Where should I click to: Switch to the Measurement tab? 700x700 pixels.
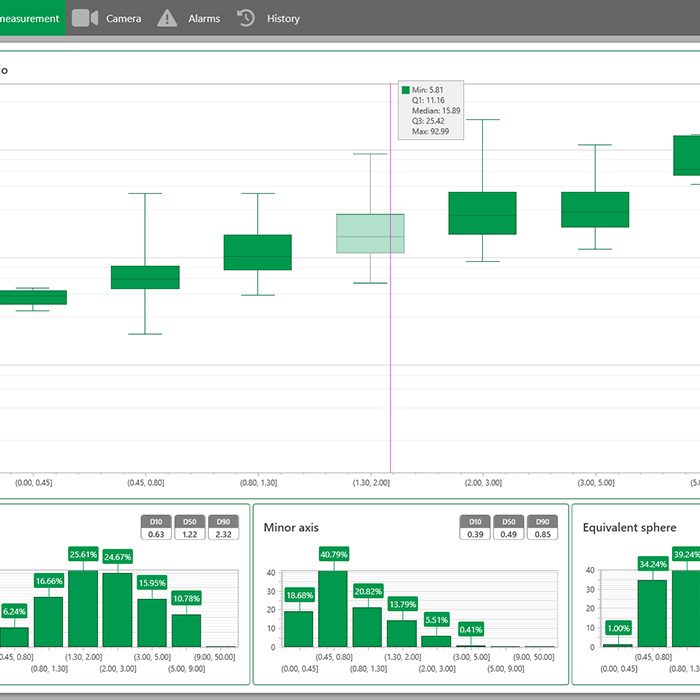coord(30,18)
